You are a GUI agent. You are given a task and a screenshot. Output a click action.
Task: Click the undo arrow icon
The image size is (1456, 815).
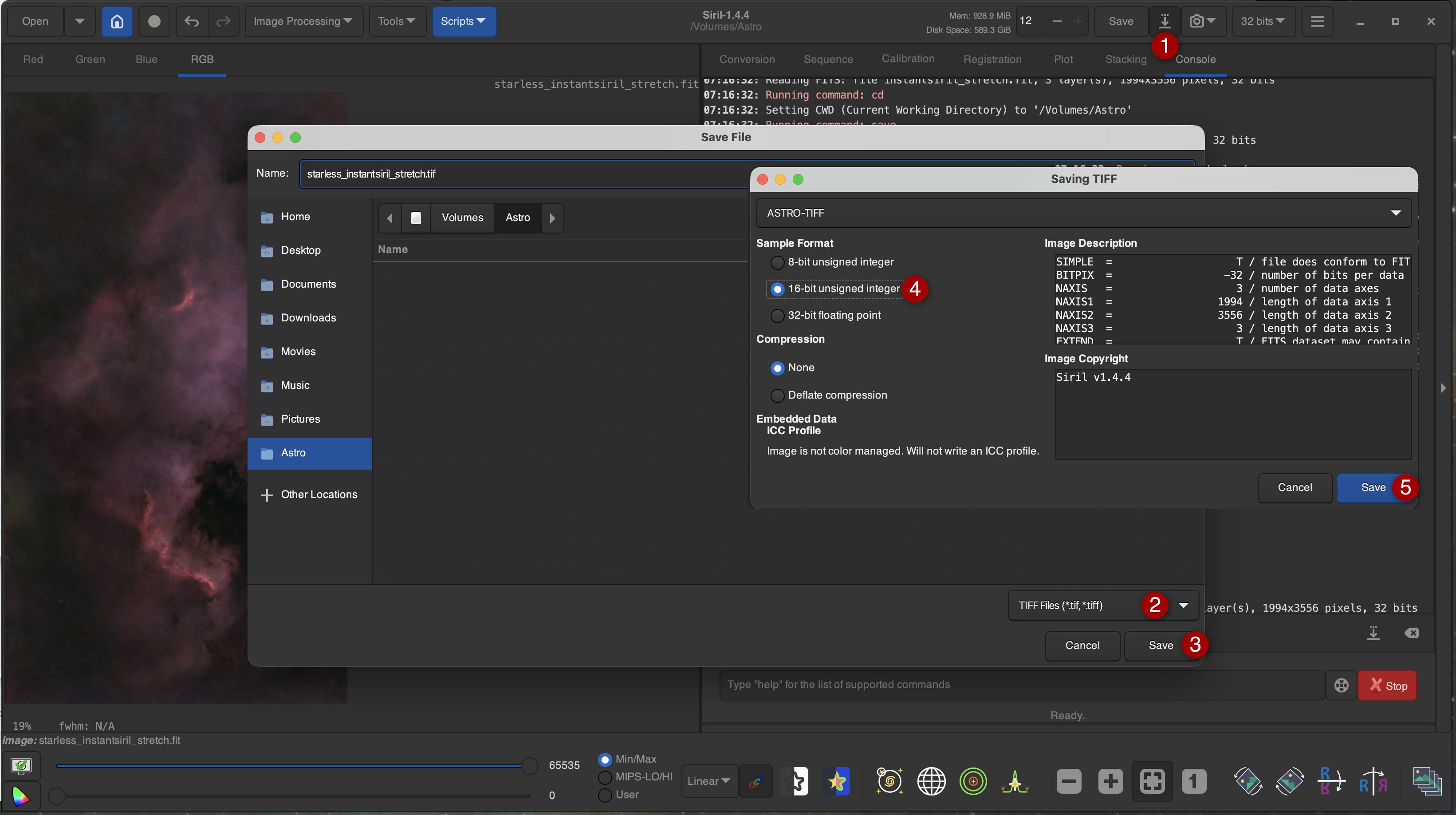(192, 21)
